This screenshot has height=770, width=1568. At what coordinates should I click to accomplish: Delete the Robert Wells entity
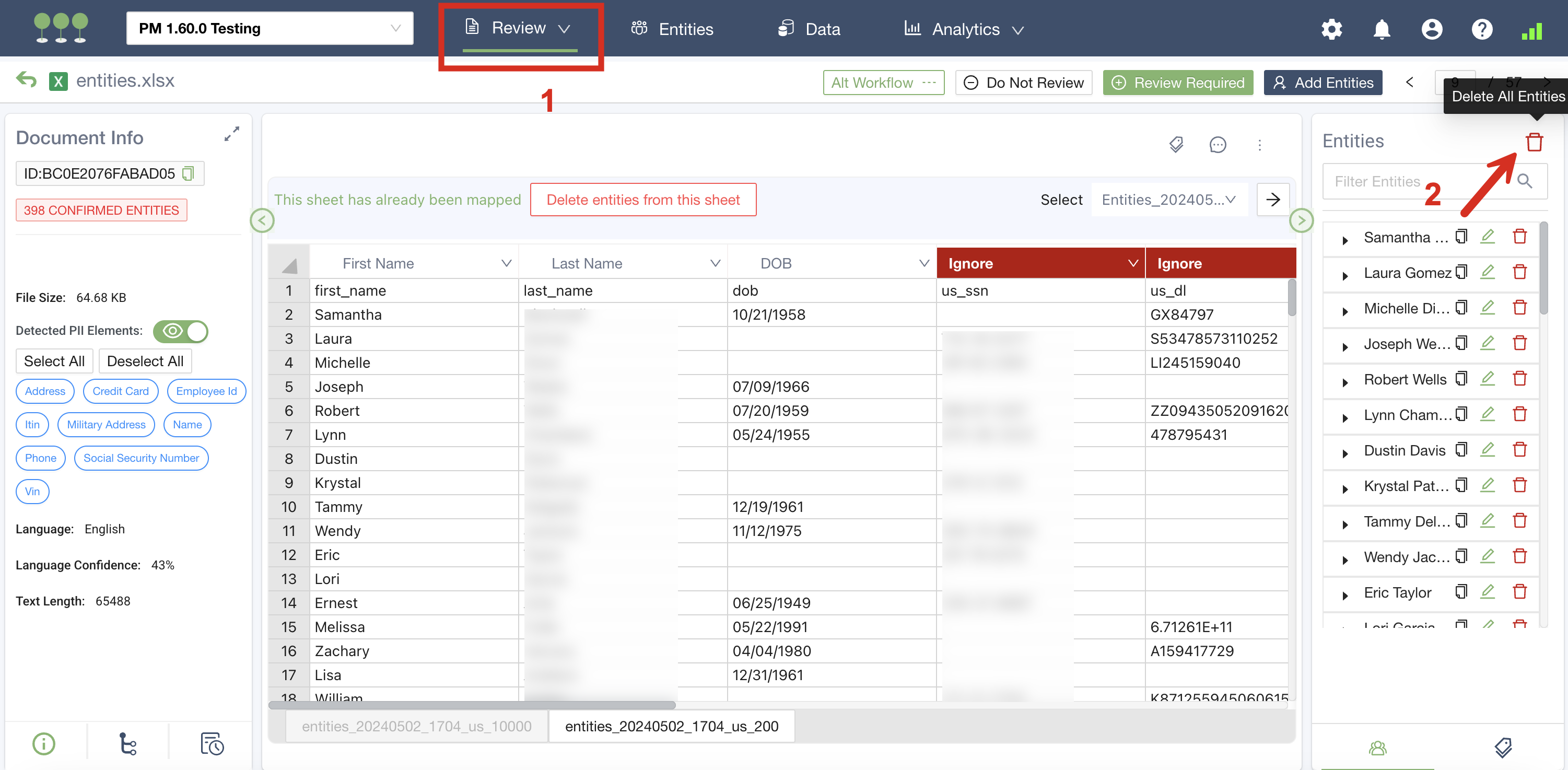coord(1520,379)
